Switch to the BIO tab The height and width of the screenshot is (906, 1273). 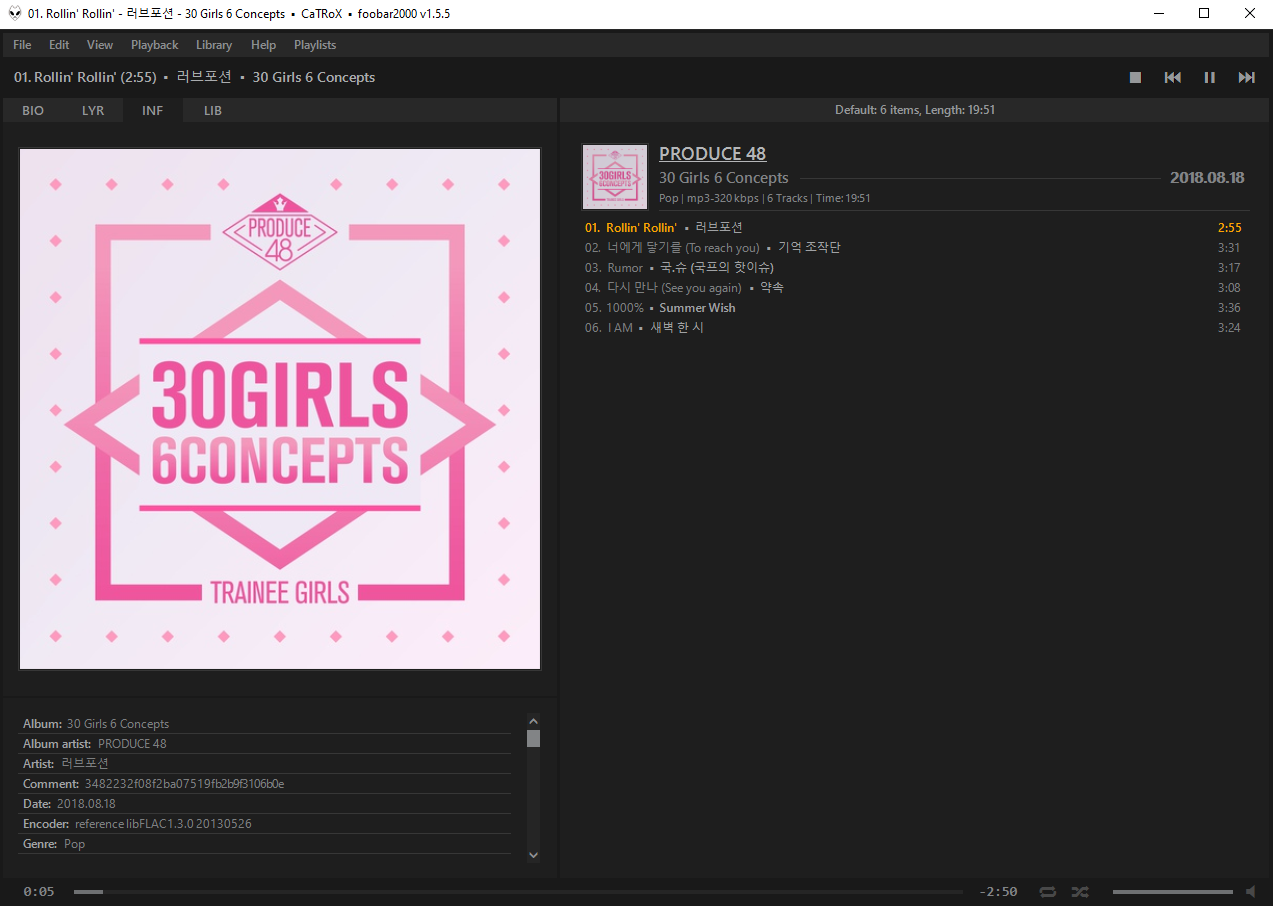(33, 110)
